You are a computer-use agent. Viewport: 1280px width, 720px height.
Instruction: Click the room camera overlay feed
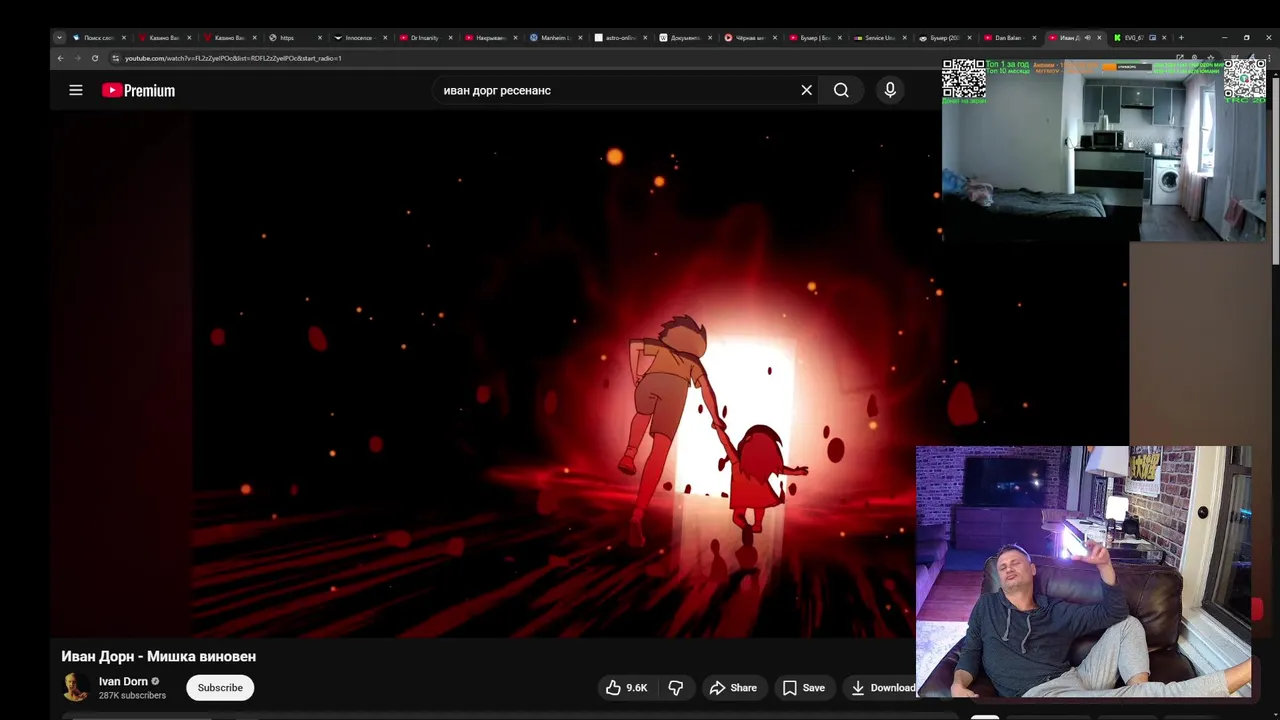pyautogui.click(x=1104, y=150)
